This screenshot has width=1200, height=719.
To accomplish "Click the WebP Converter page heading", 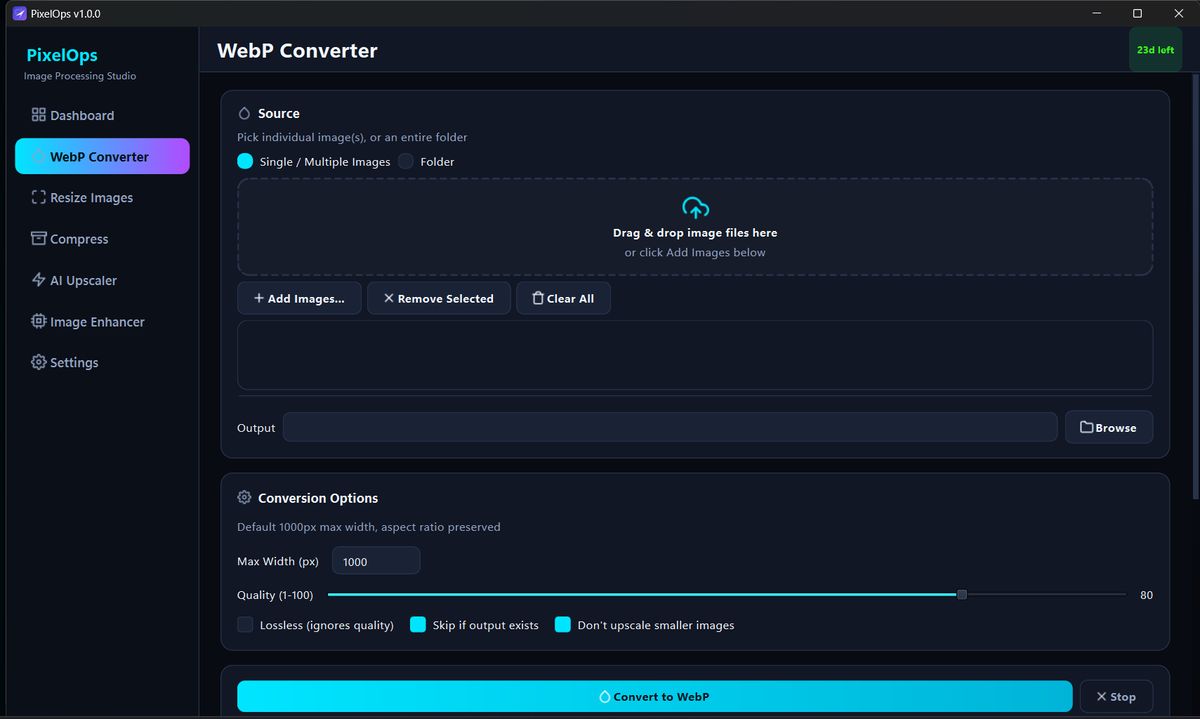I will (297, 51).
